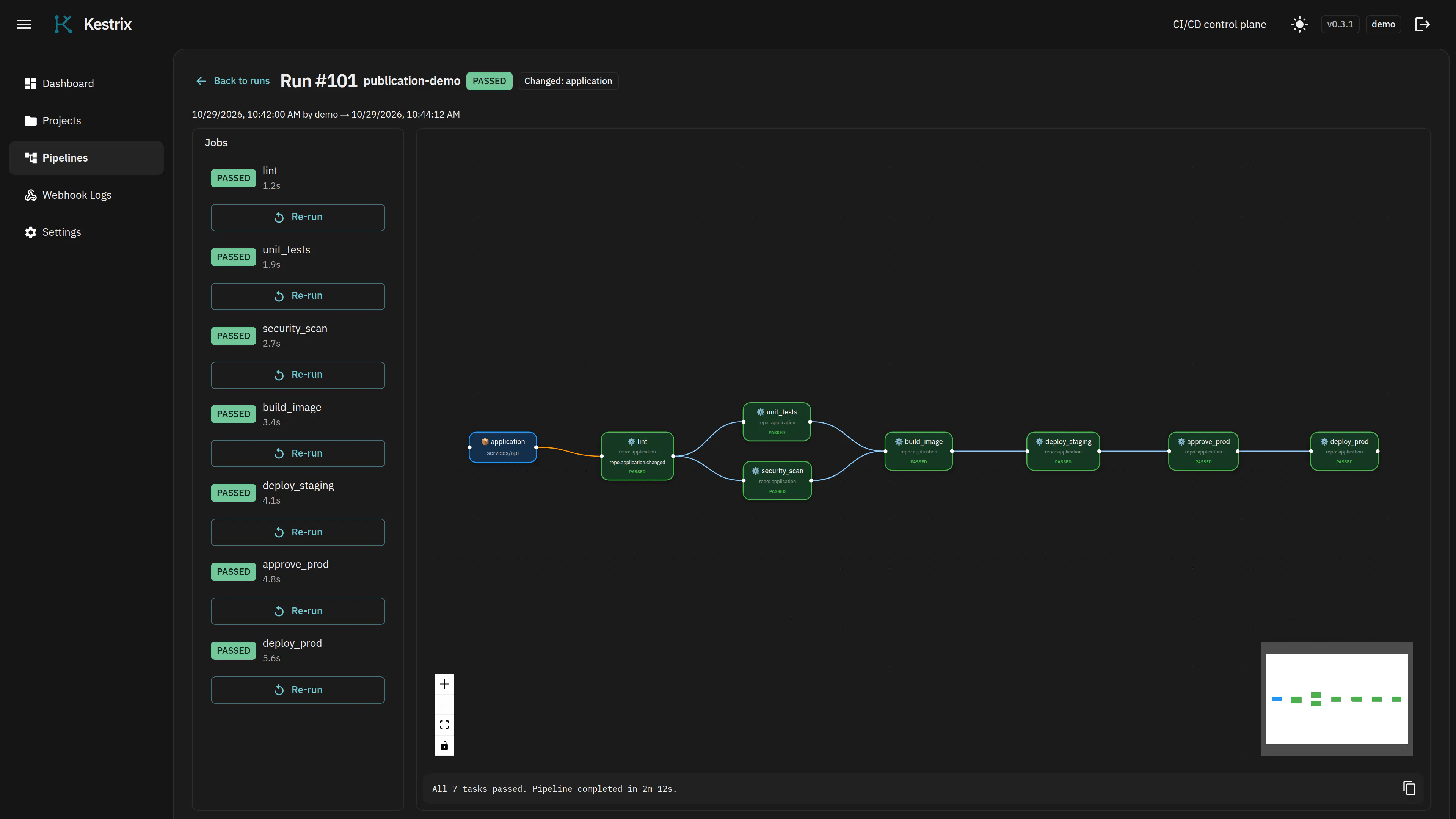Open the hamburger navigation menu
1456x819 pixels.
click(24, 24)
